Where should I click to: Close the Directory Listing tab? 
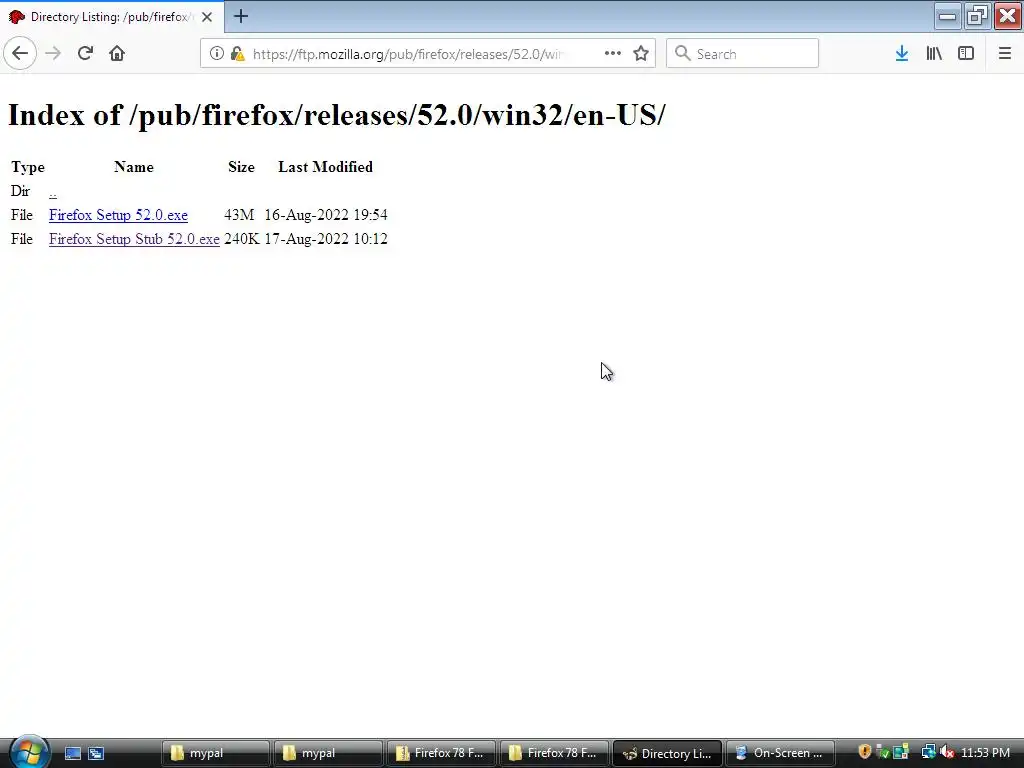point(207,17)
